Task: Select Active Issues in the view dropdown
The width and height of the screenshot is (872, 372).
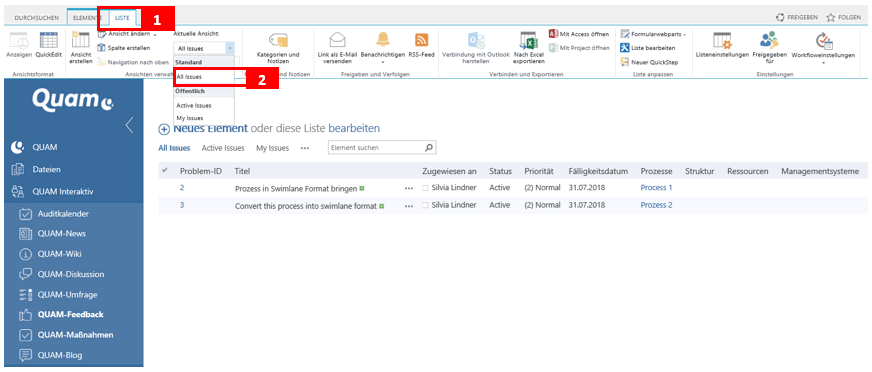Action: (x=194, y=105)
